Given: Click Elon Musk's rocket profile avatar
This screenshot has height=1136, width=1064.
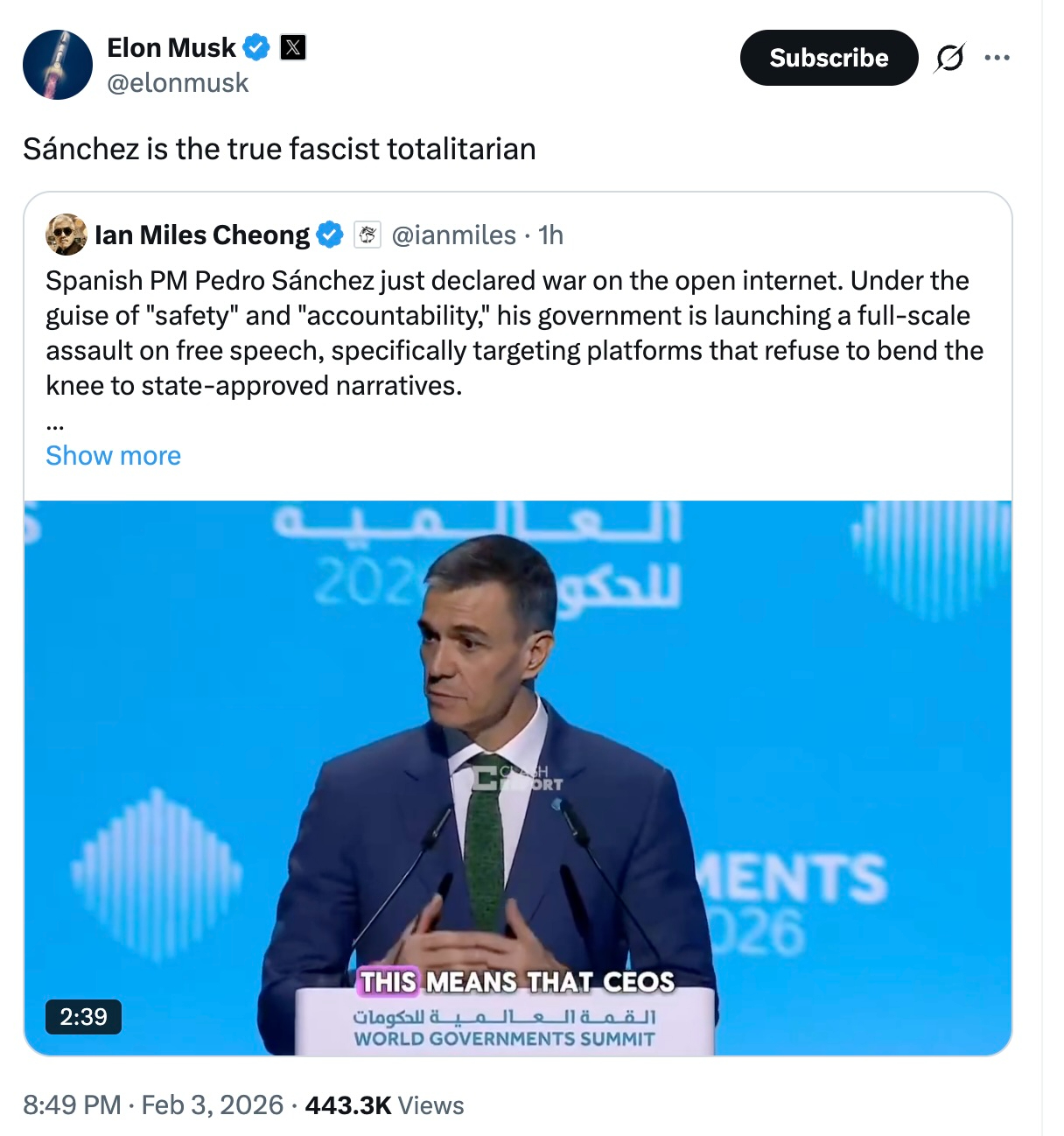Looking at the screenshot, I should [58, 65].
